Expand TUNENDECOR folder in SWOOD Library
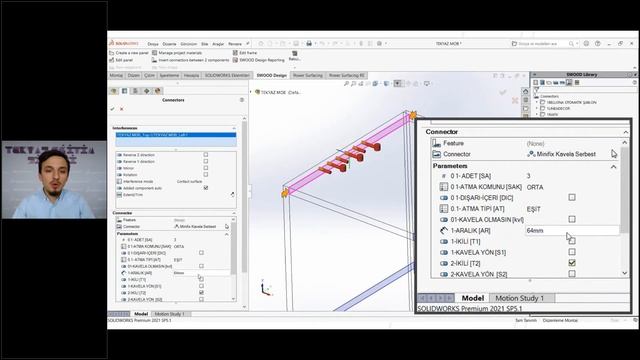640x360 pixels. pyautogui.click(x=538, y=109)
